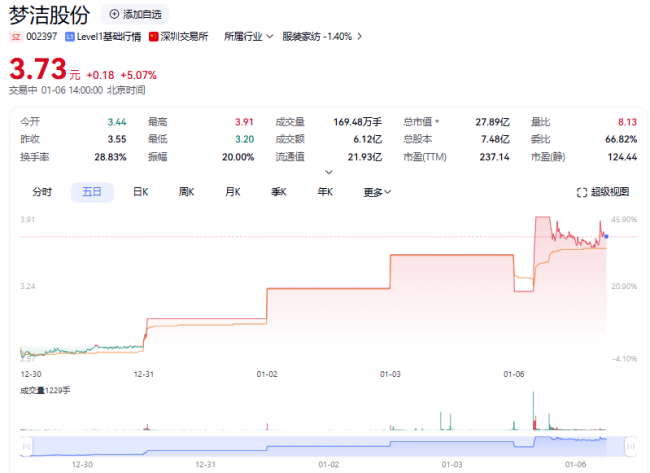Viewport: 650px width, 473px height.
Task: Click the 最高 value 3.91
Action: tap(244, 122)
